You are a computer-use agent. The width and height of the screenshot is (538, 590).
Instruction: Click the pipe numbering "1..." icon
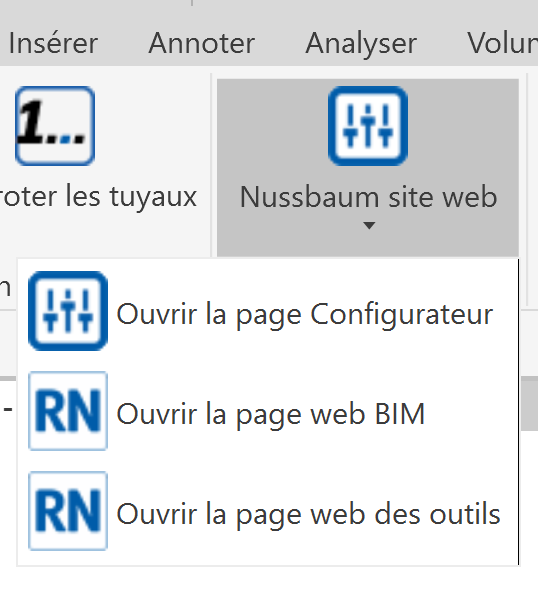tap(55, 126)
